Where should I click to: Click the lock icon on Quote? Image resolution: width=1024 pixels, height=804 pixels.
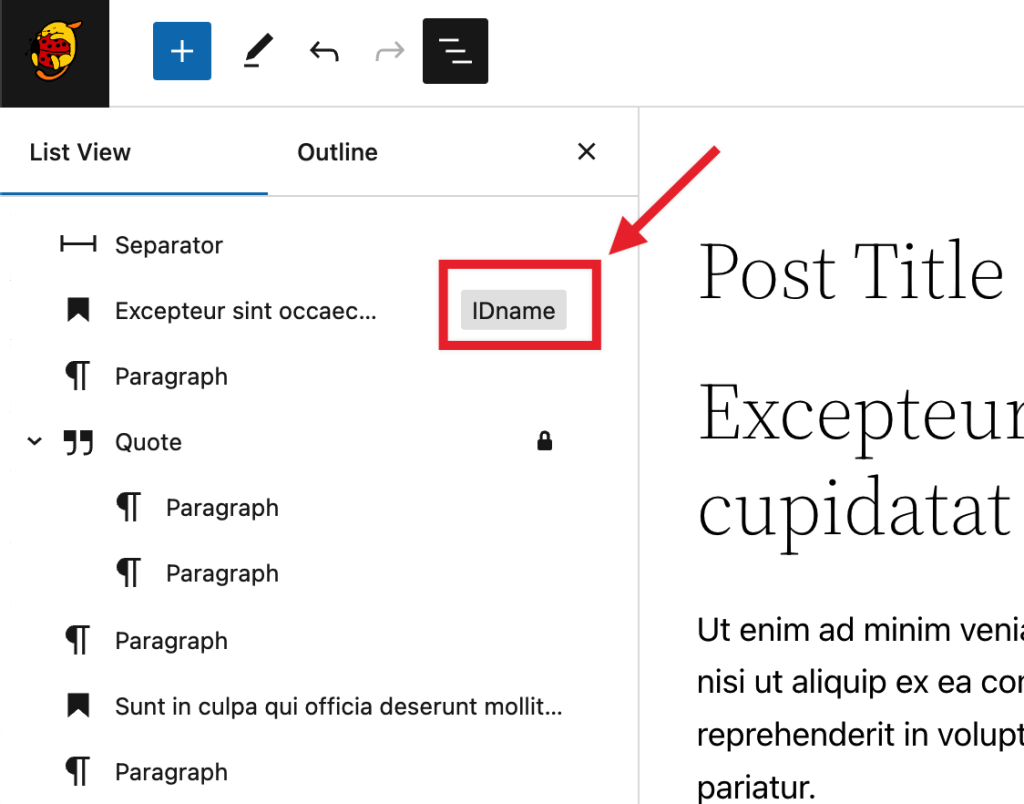coord(545,441)
